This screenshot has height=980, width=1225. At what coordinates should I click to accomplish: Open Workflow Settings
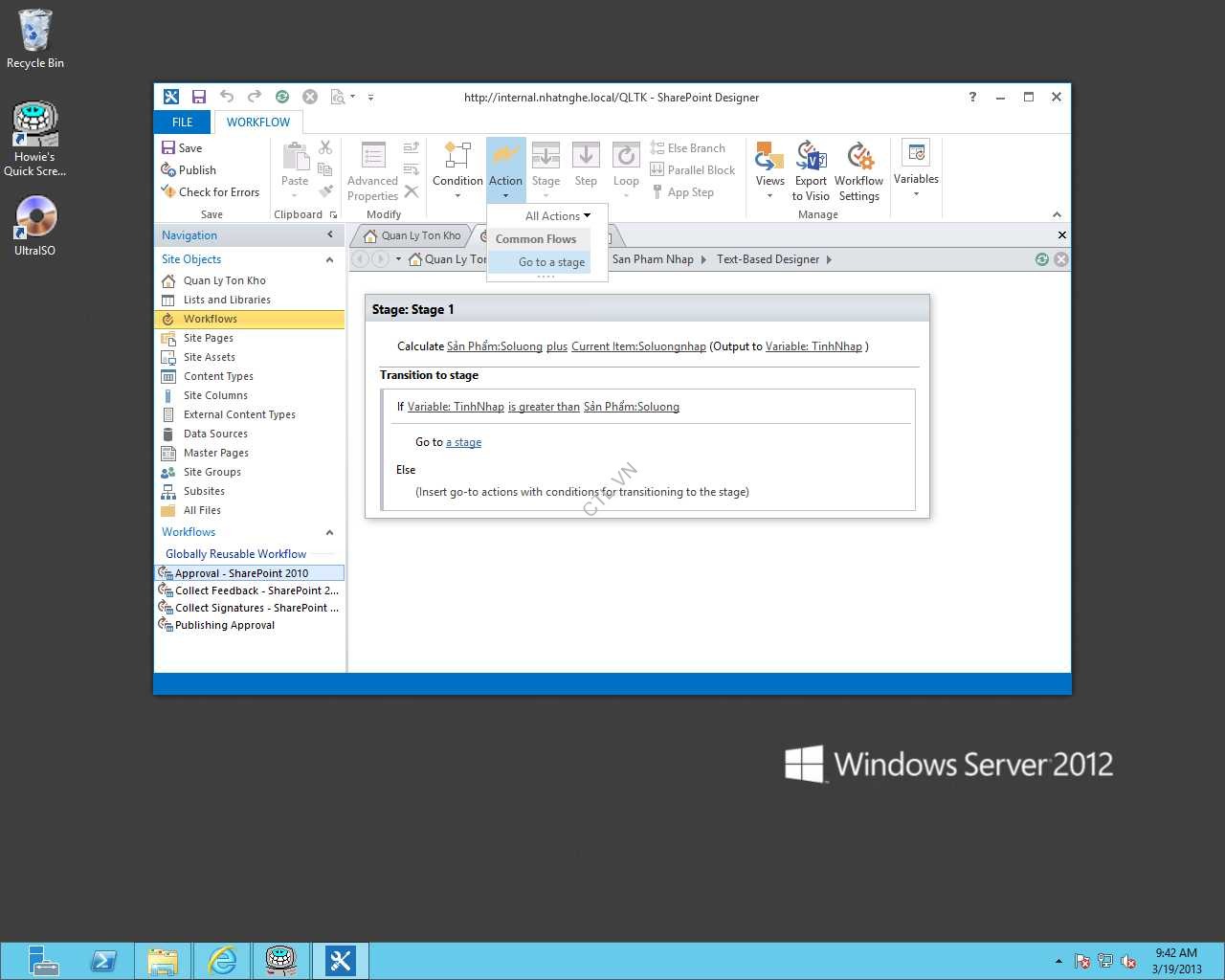point(858,170)
